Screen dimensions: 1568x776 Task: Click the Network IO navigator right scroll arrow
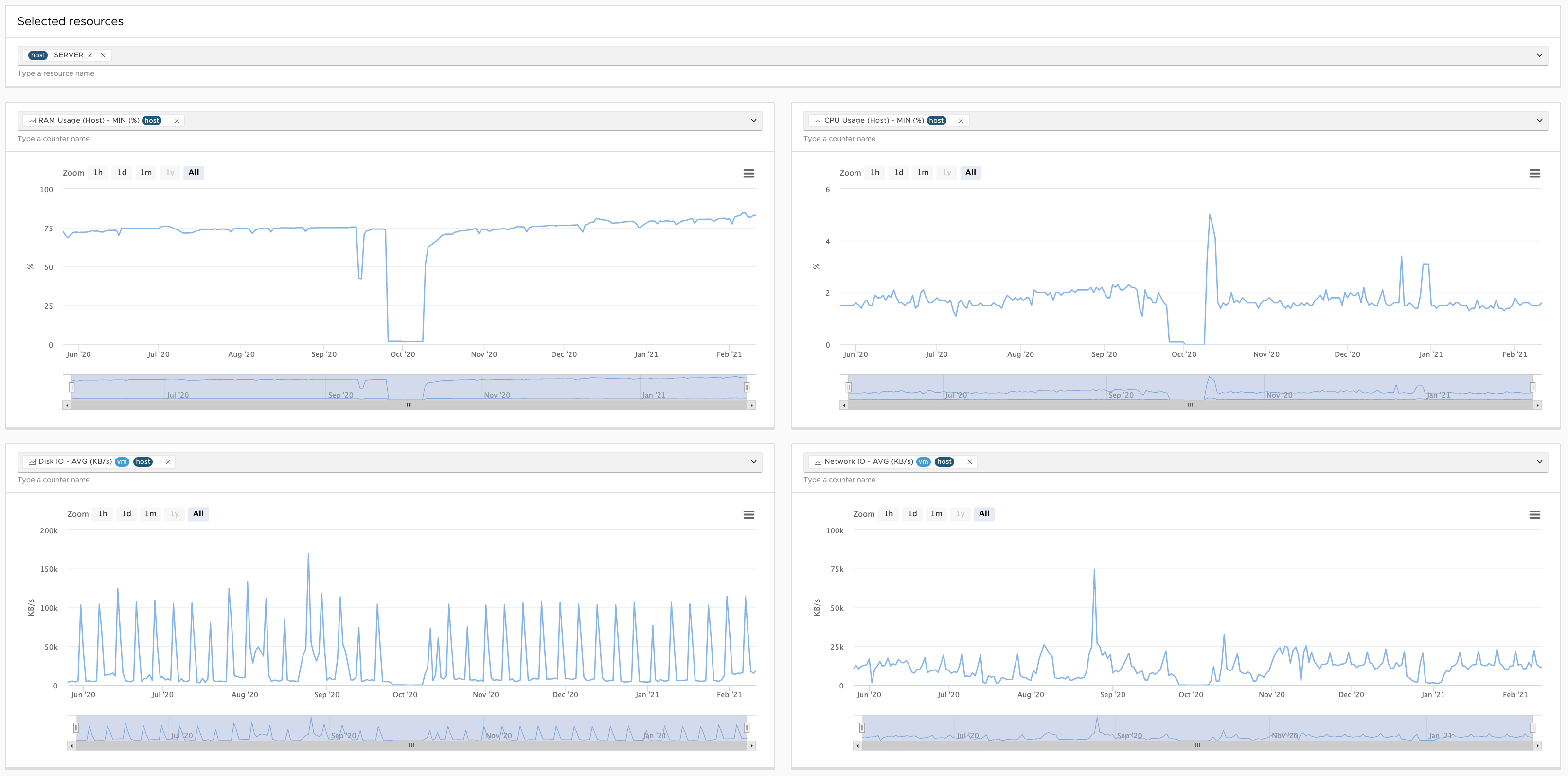pyautogui.click(x=1537, y=745)
